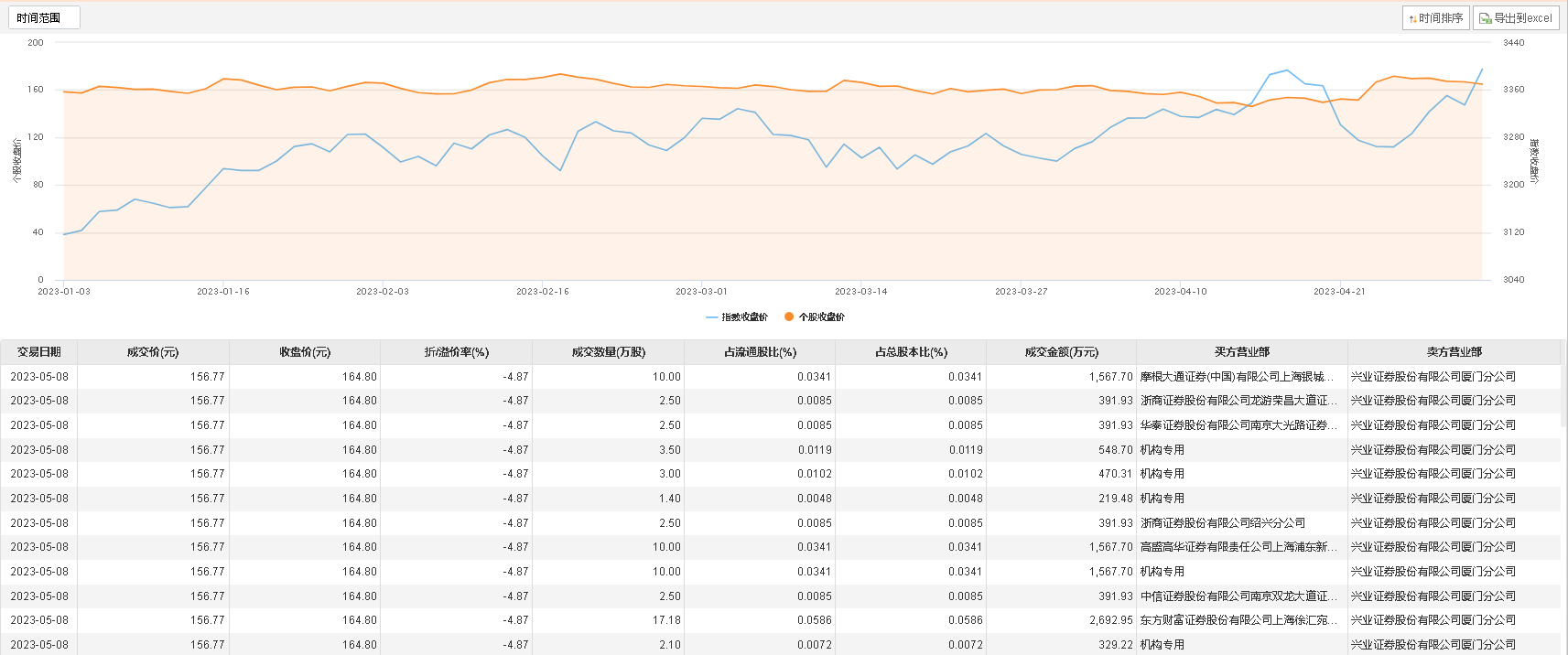Click the 买方营业部 column header
The image size is (1568, 655).
pos(1242,352)
